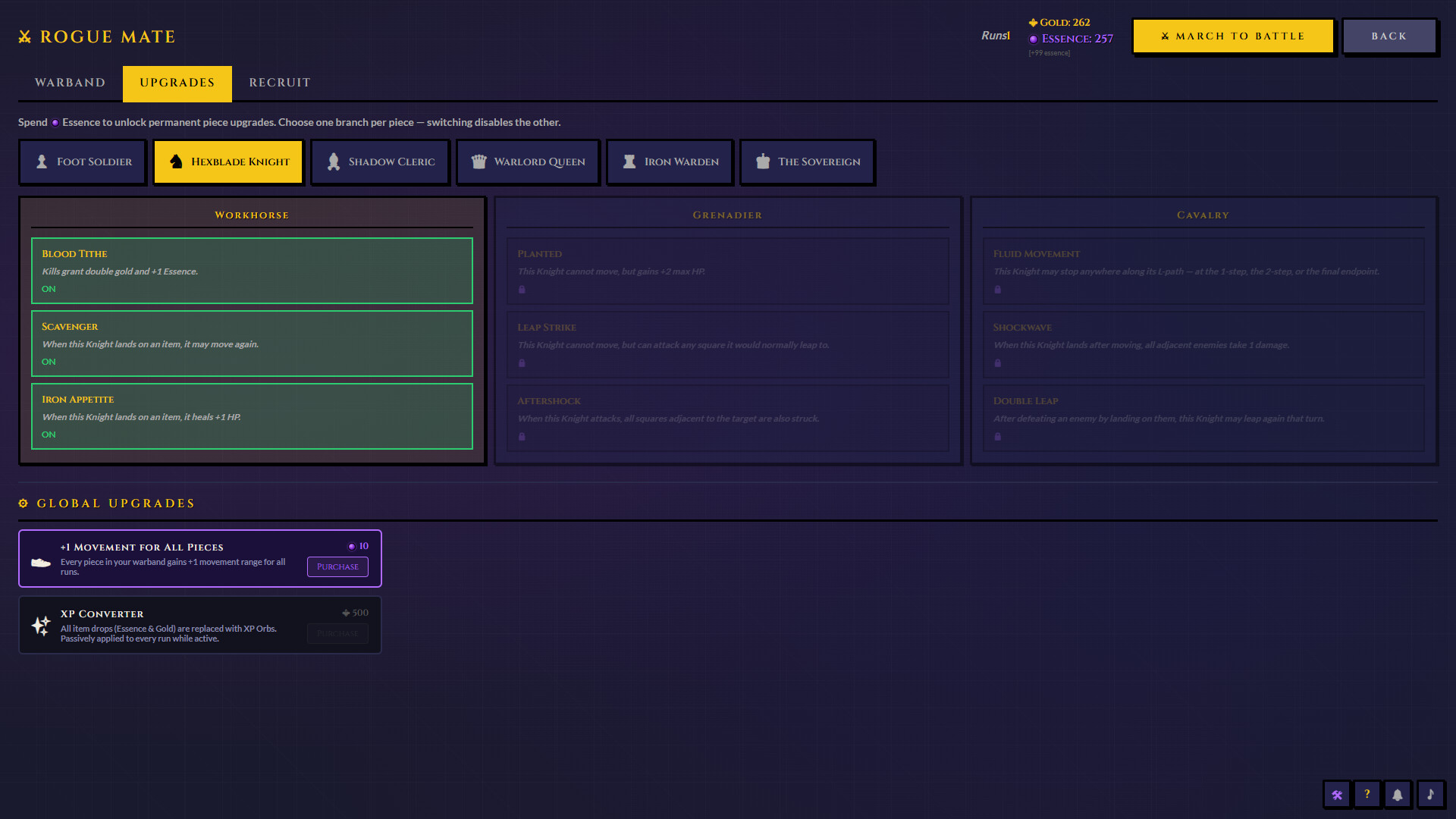Screen dimensions: 1456x819
Task: Open settings via crossed tools icon
Action: 1337,794
